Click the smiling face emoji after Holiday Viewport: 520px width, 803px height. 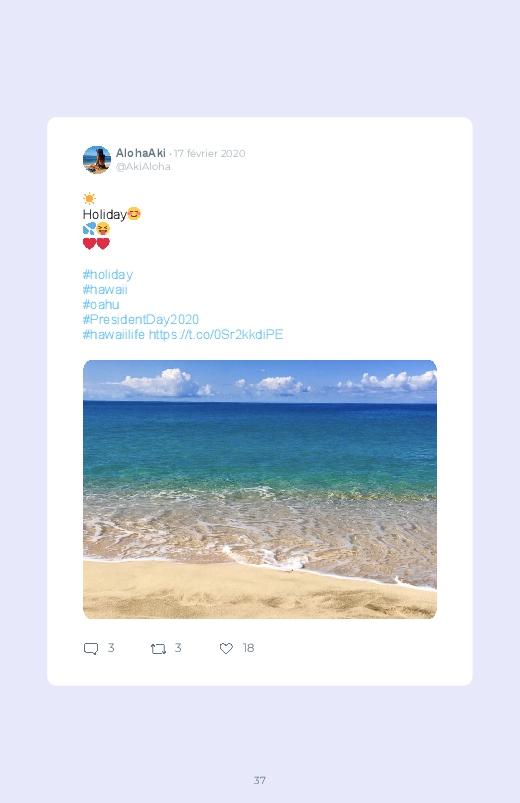coord(134,214)
